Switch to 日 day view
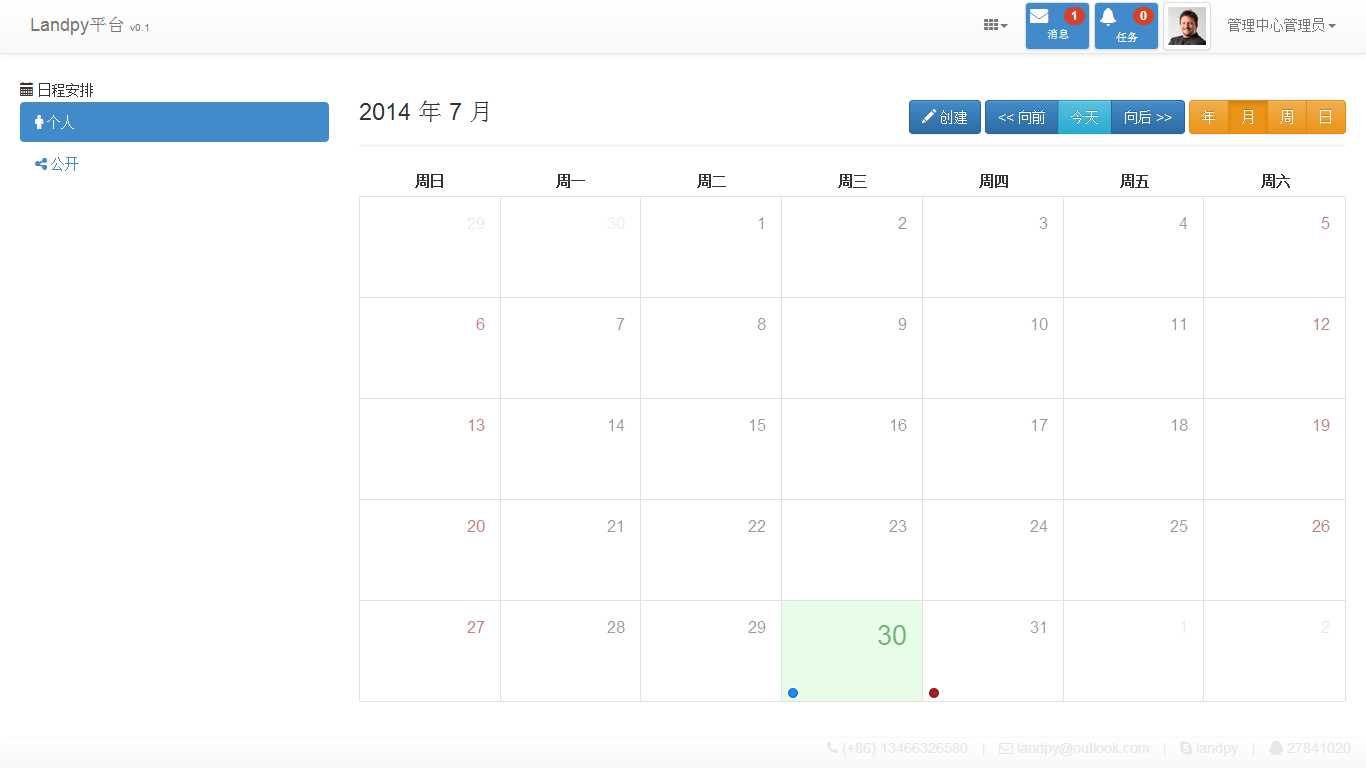1366x768 pixels. [1325, 117]
